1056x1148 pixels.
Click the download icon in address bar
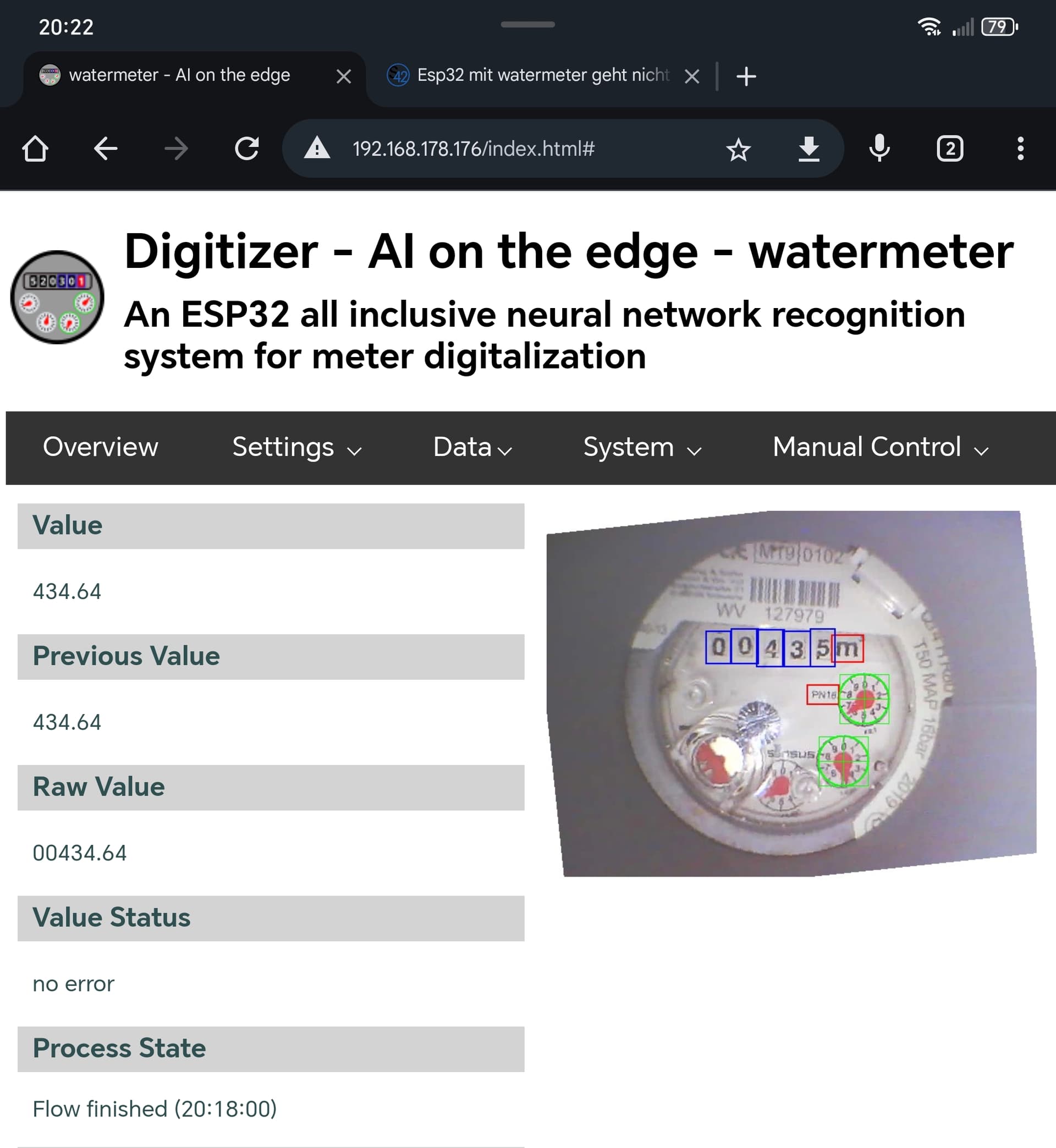click(809, 149)
